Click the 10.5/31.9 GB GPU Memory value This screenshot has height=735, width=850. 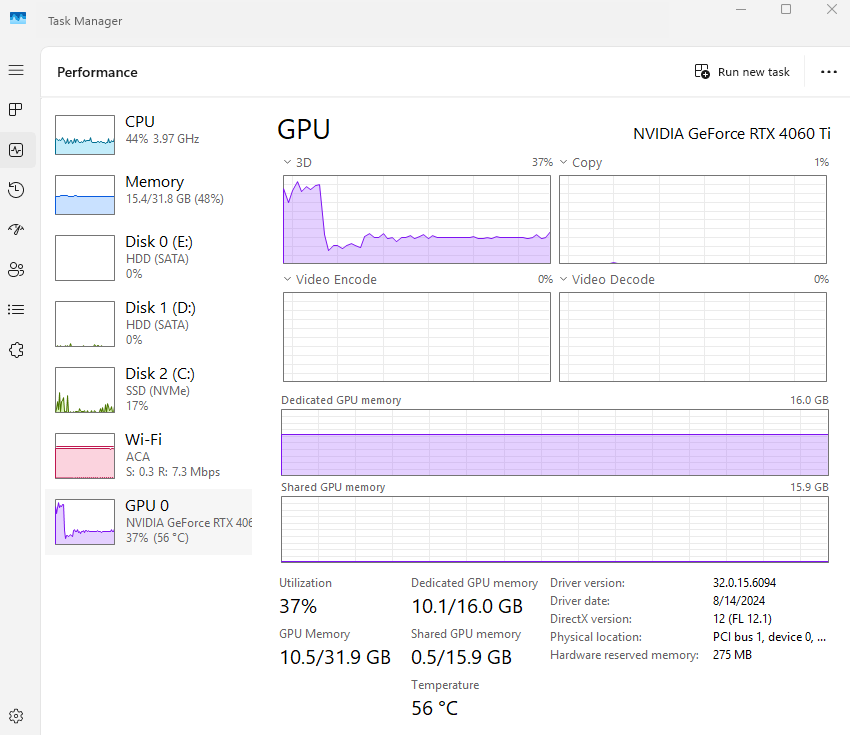pyautogui.click(x=335, y=657)
